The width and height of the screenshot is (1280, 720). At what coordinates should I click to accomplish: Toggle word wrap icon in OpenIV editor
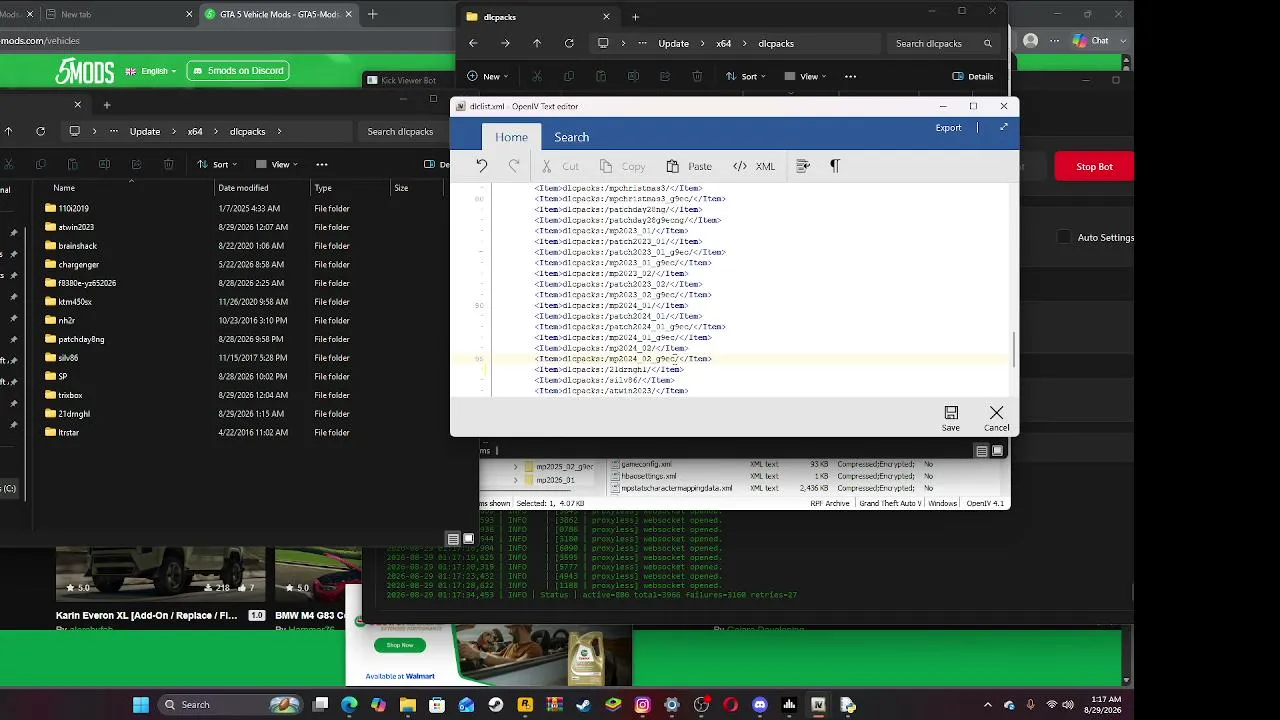[x=802, y=166]
